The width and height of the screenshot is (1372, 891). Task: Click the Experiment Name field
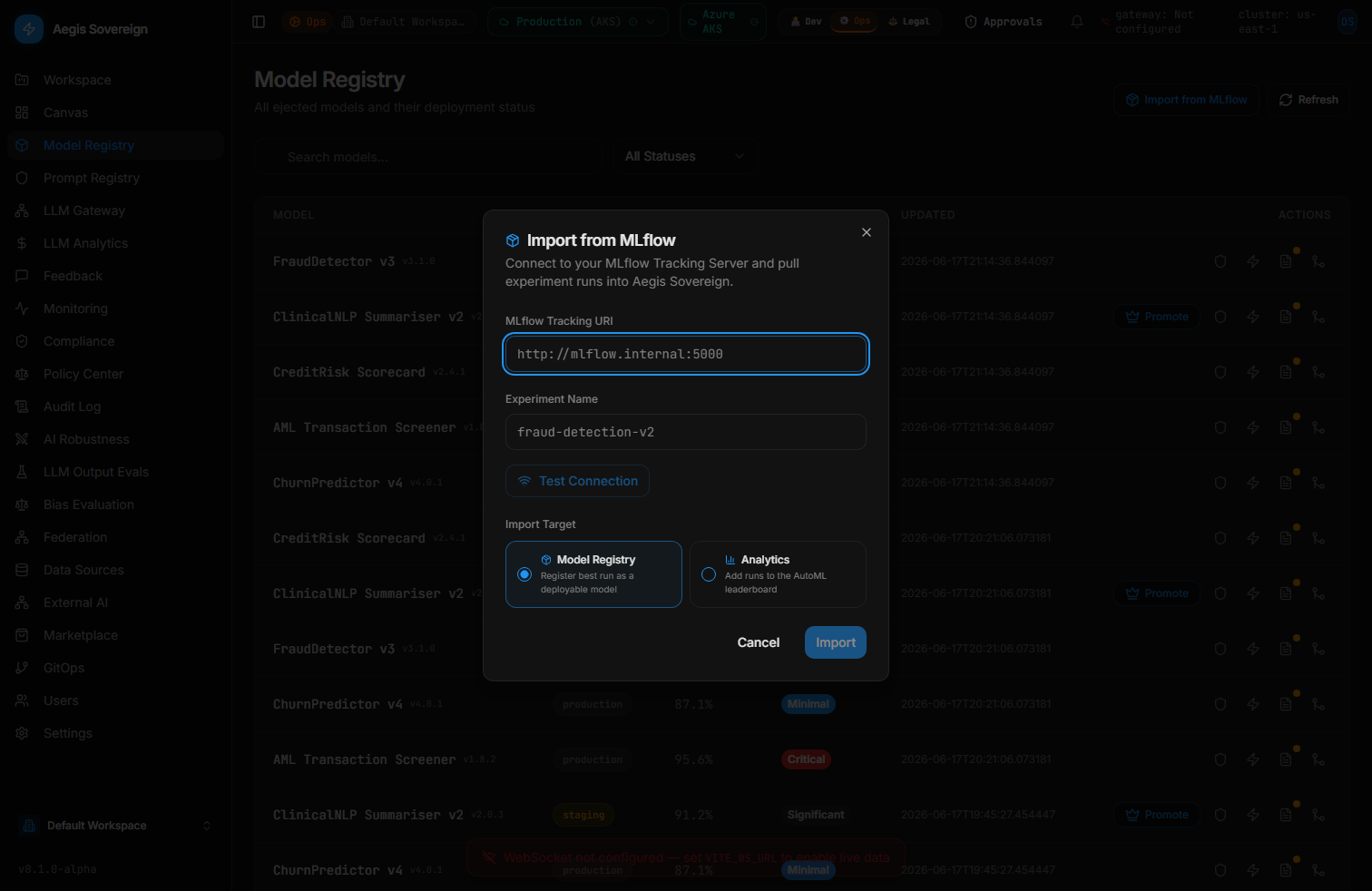point(686,432)
